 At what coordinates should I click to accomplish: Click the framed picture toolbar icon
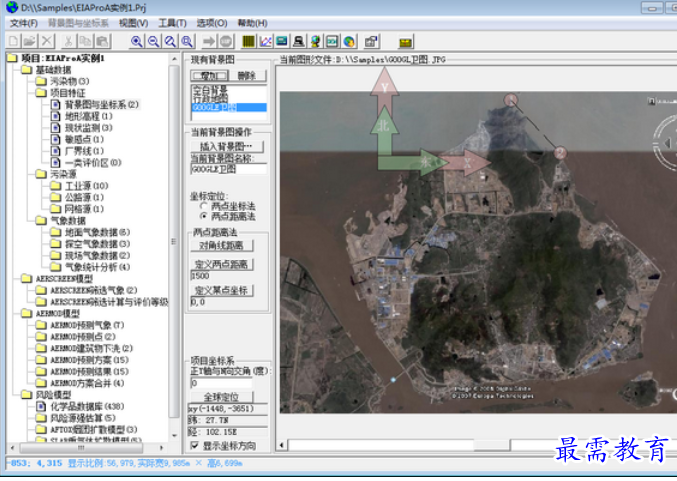click(x=332, y=41)
